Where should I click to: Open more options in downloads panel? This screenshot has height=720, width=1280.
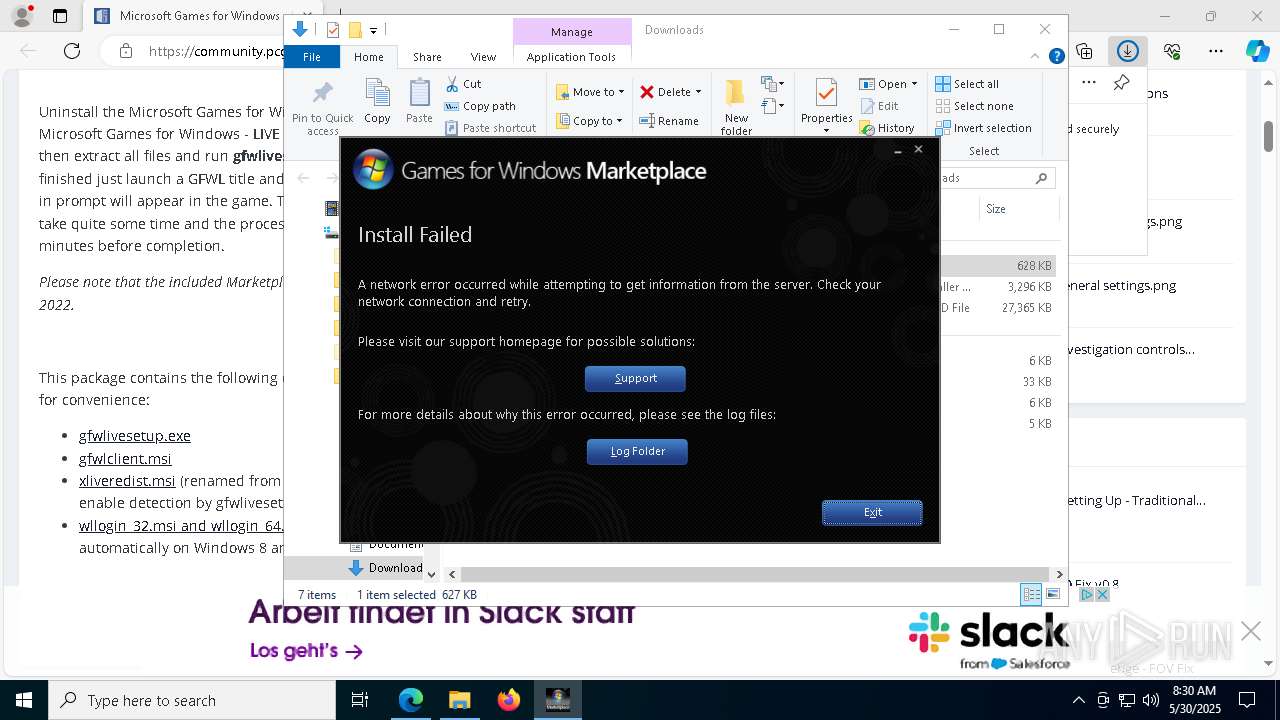(1089, 83)
